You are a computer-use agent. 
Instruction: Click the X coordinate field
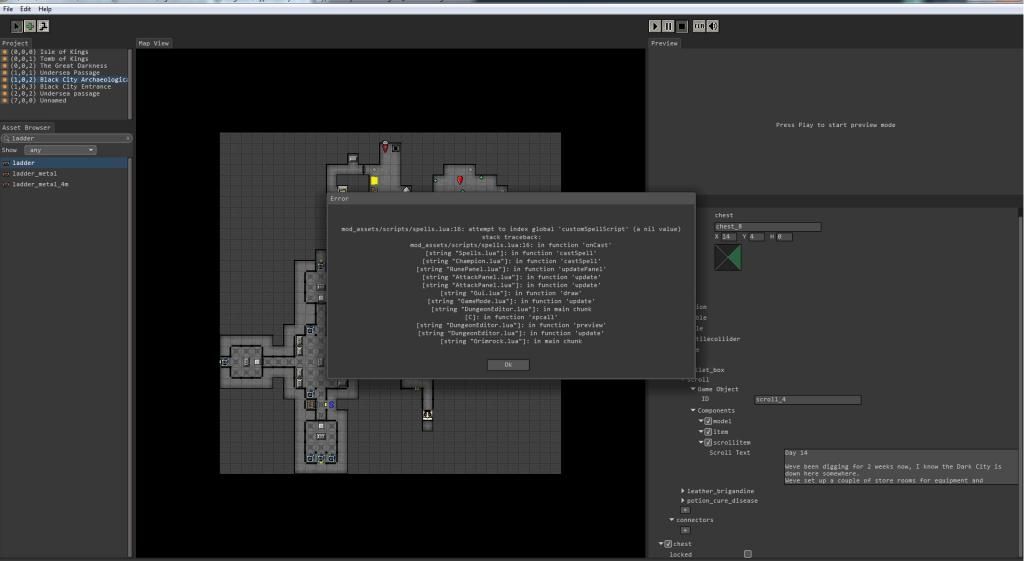(729, 237)
